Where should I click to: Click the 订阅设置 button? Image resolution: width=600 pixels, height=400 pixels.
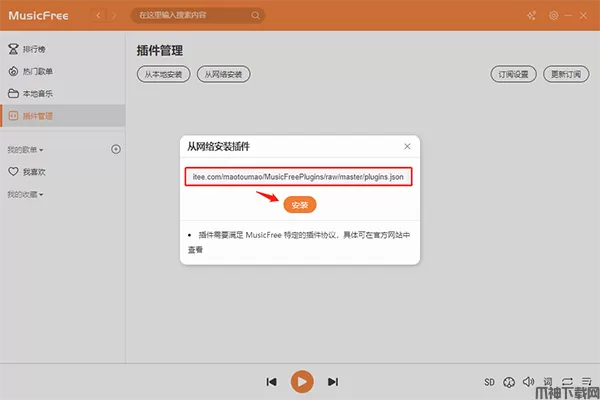click(514, 75)
